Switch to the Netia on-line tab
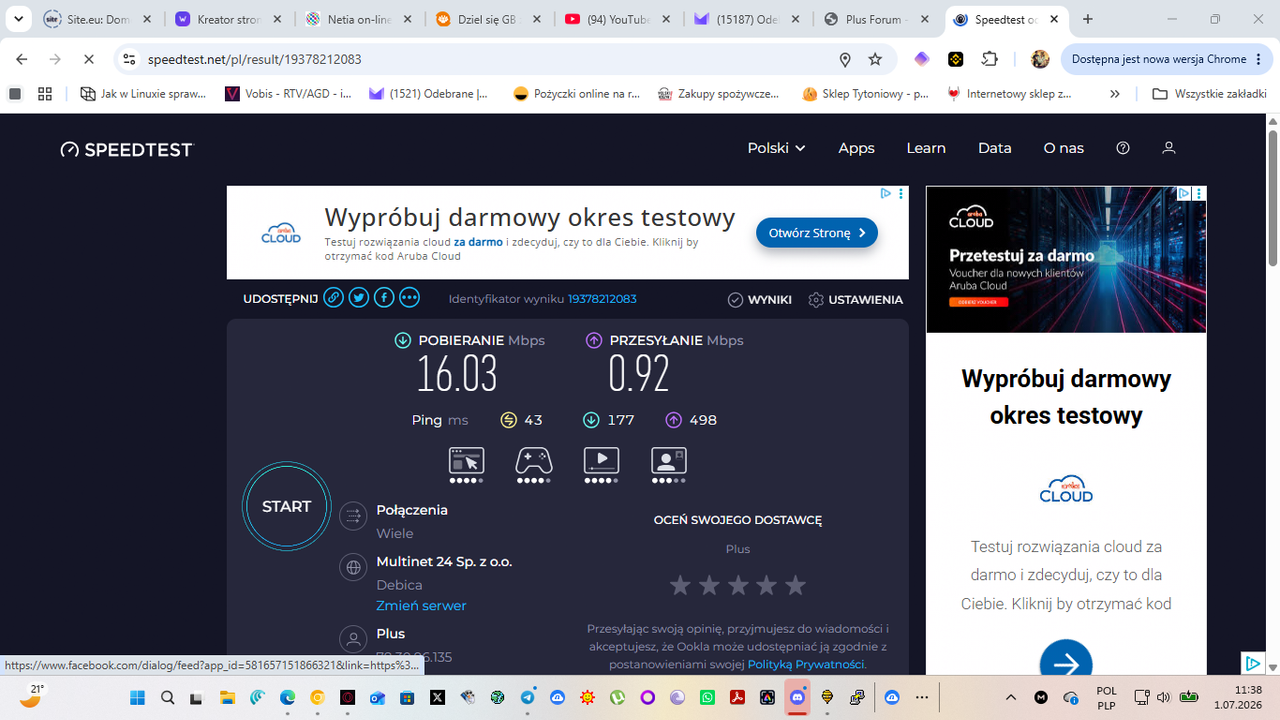Image resolution: width=1280 pixels, height=720 pixels. (358, 19)
